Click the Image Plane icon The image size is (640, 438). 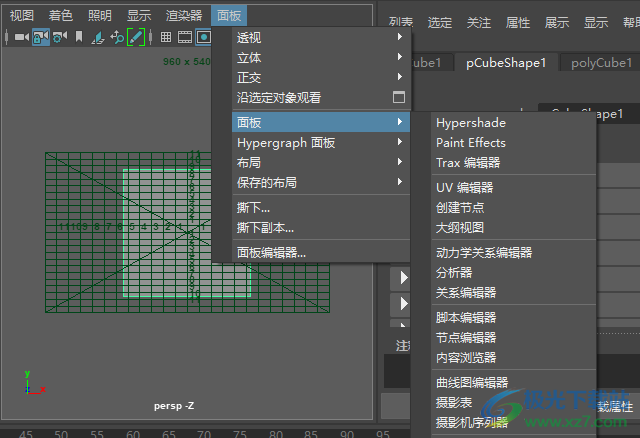tap(98, 38)
